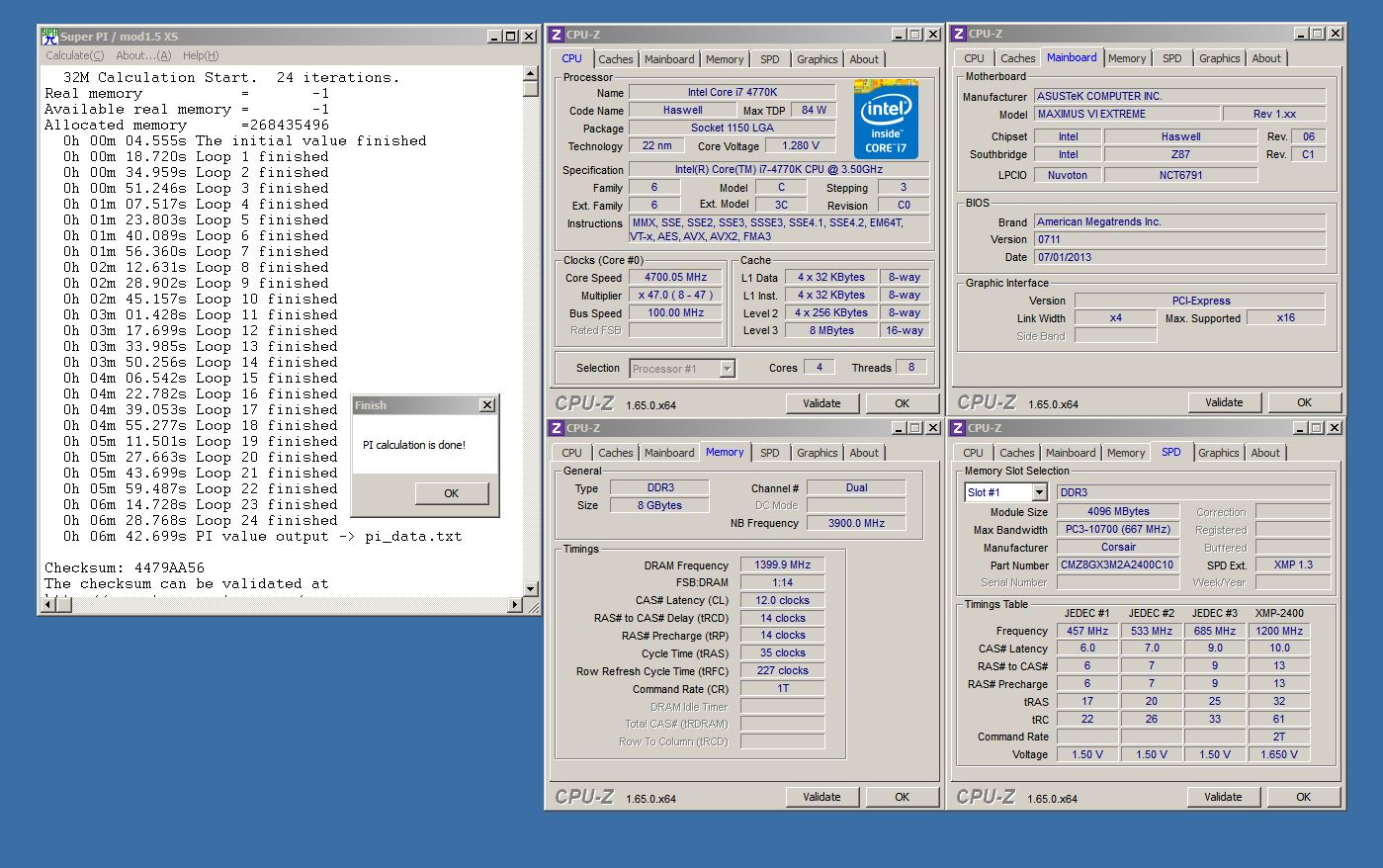The image size is (1383, 868).
Task: Click CPU-Z icon in Memory window title
Action: 557,428
